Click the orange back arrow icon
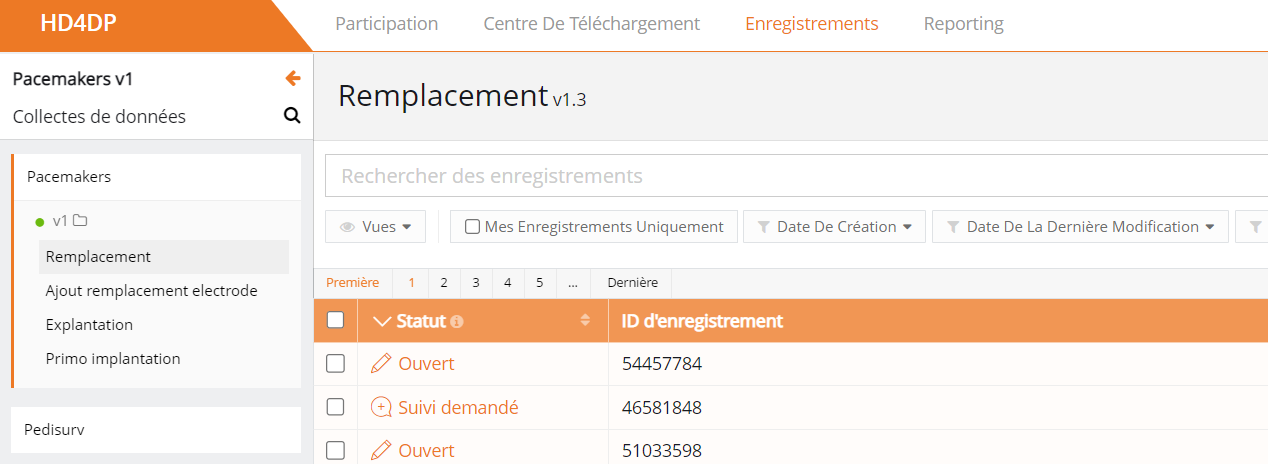 [292, 78]
